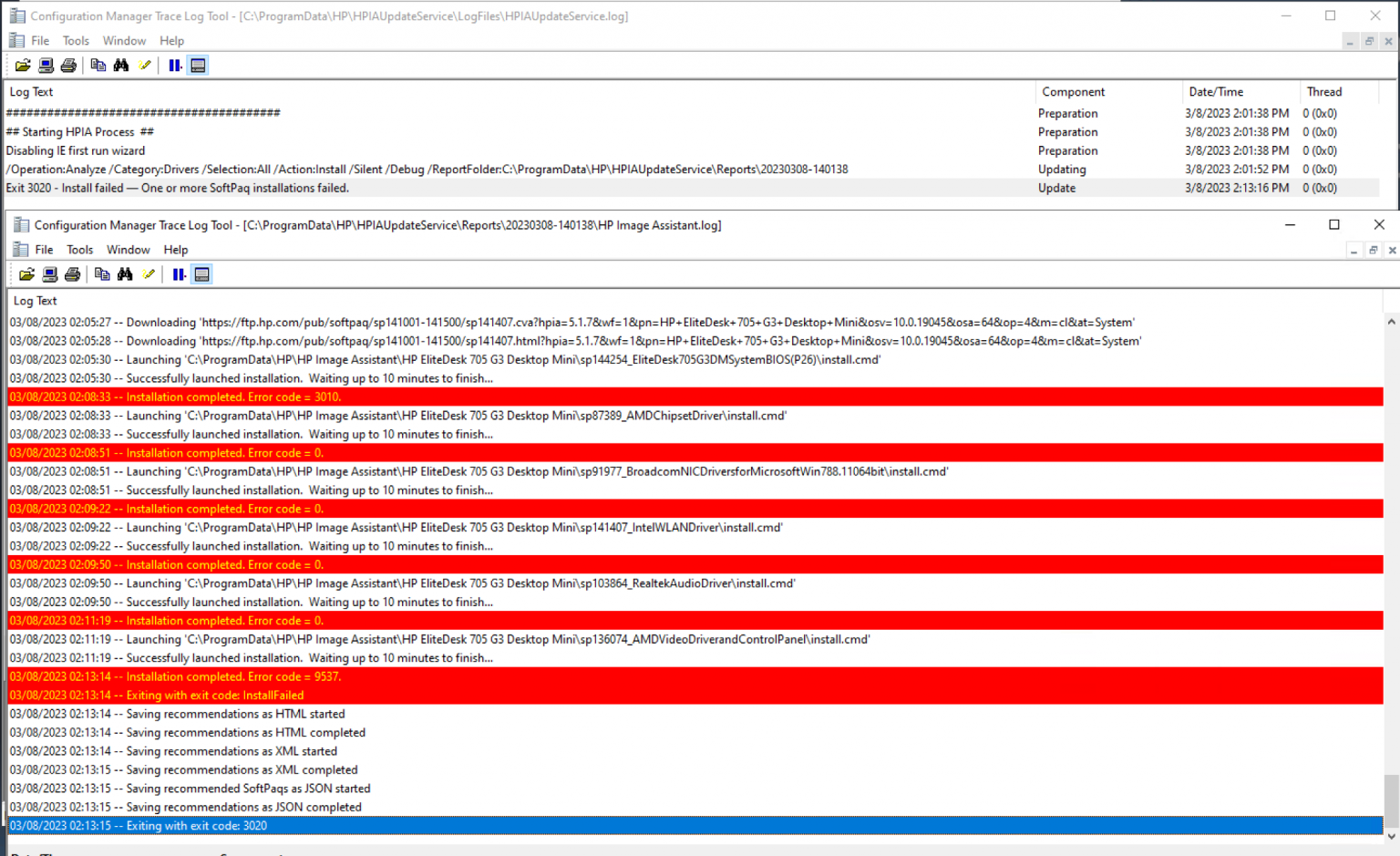Screen dimensions: 1400x856
Task: Pause scrolling in the HP Image Assistant log
Action: (178, 273)
